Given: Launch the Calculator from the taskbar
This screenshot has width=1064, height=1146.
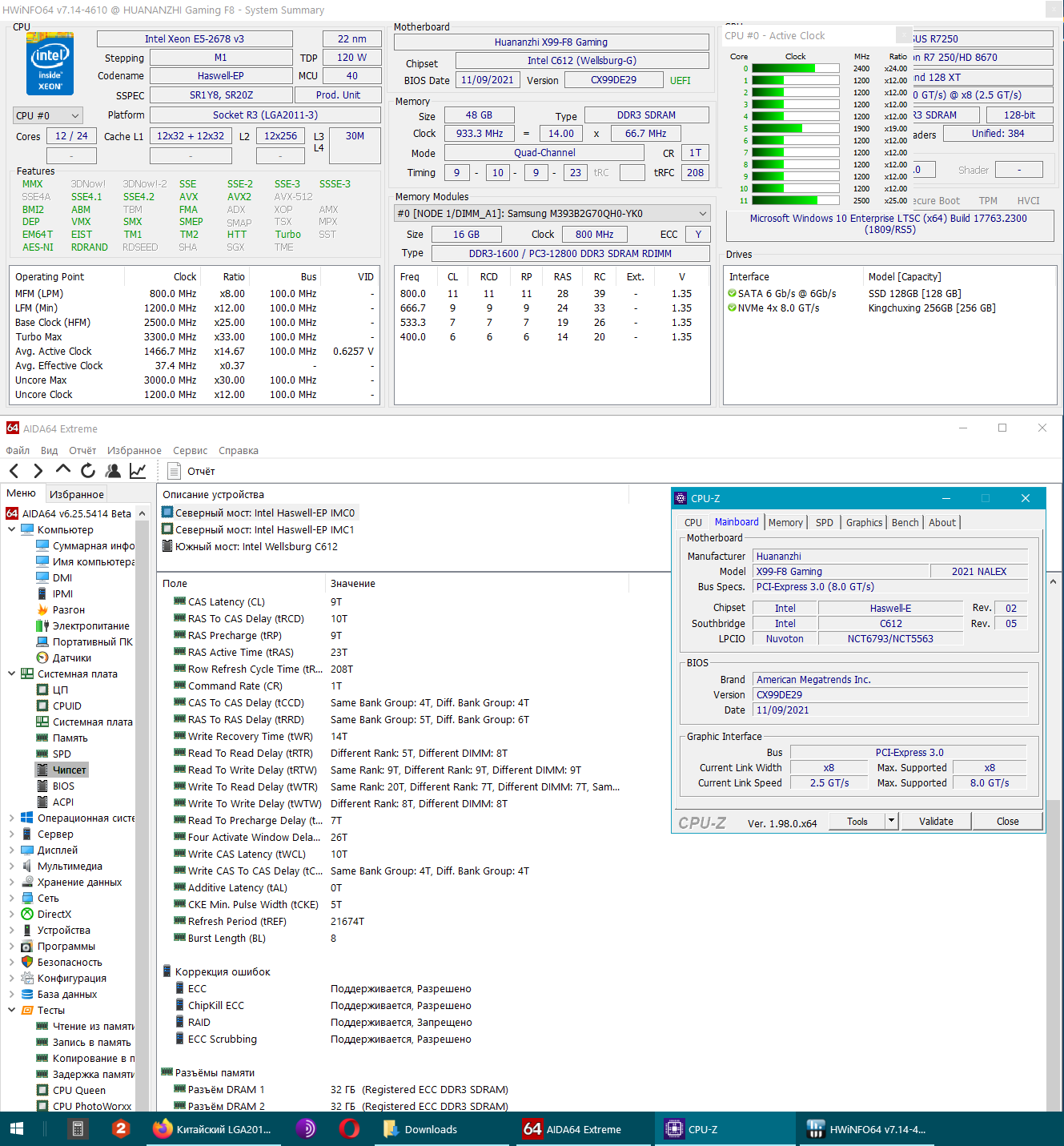Looking at the screenshot, I should 78,1129.
